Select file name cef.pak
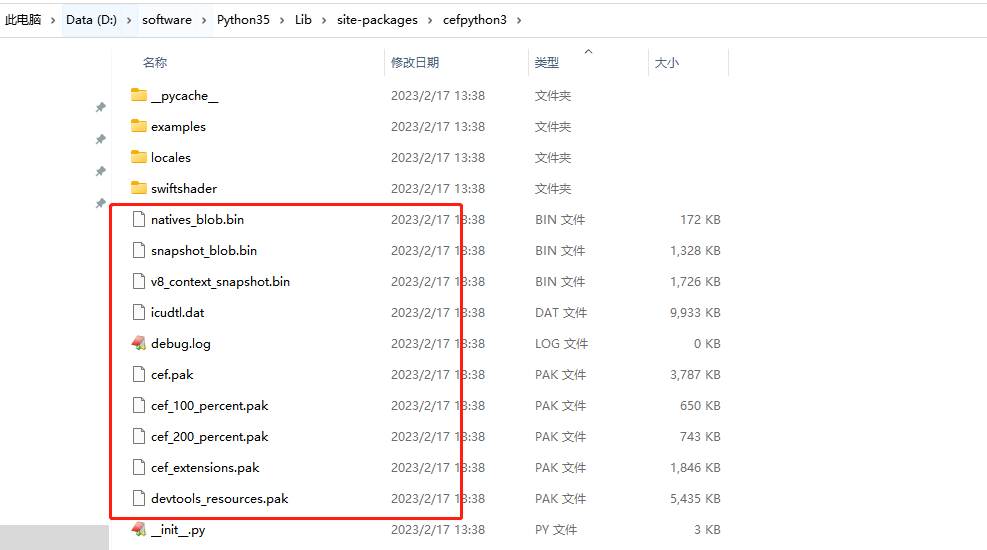This screenshot has width=987, height=550. 172,374
